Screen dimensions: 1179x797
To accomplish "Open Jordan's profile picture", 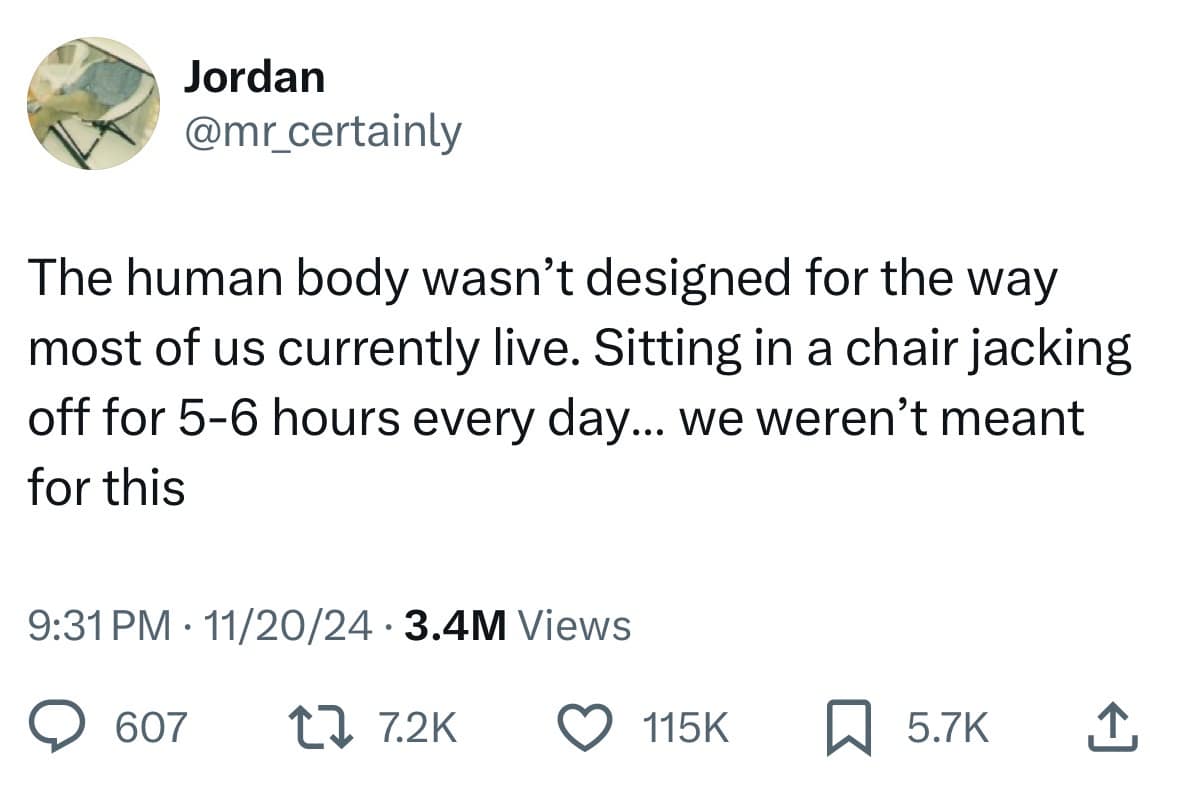I will tap(92, 103).
